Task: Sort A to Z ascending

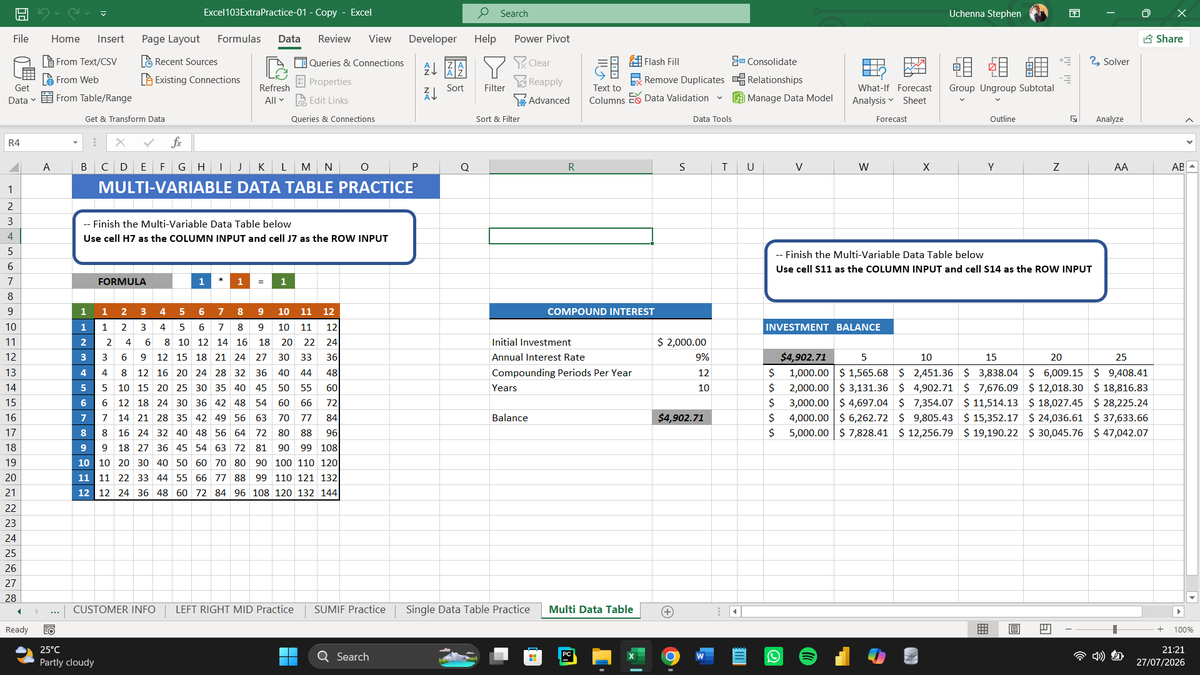Action: pyautogui.click(x=428, y=67)
